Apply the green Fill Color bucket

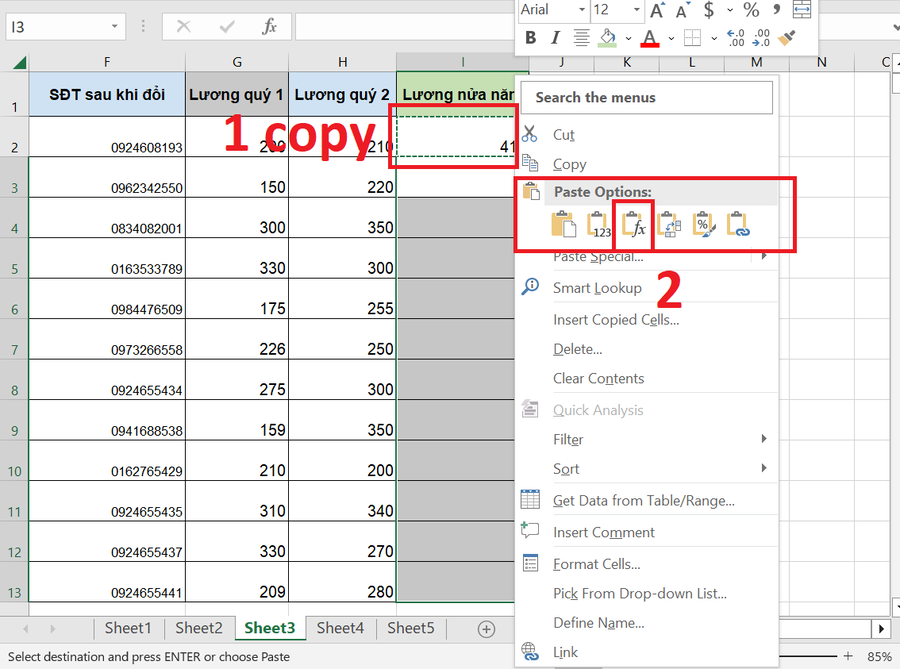(607, 38)
